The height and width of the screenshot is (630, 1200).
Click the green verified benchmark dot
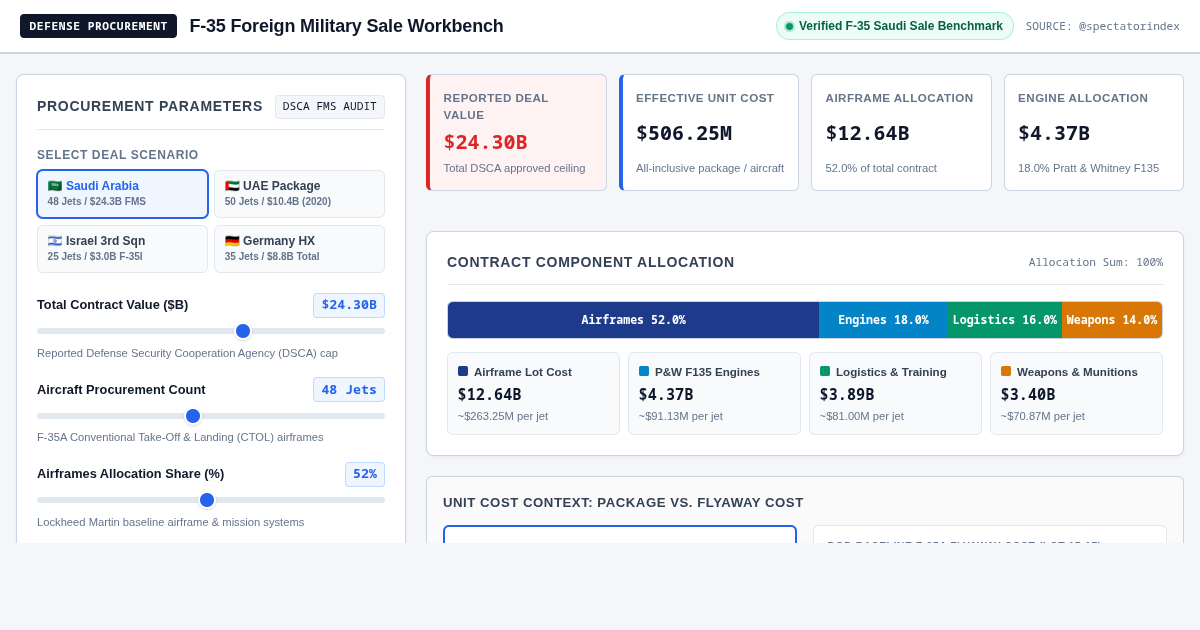tap(789, 26)
